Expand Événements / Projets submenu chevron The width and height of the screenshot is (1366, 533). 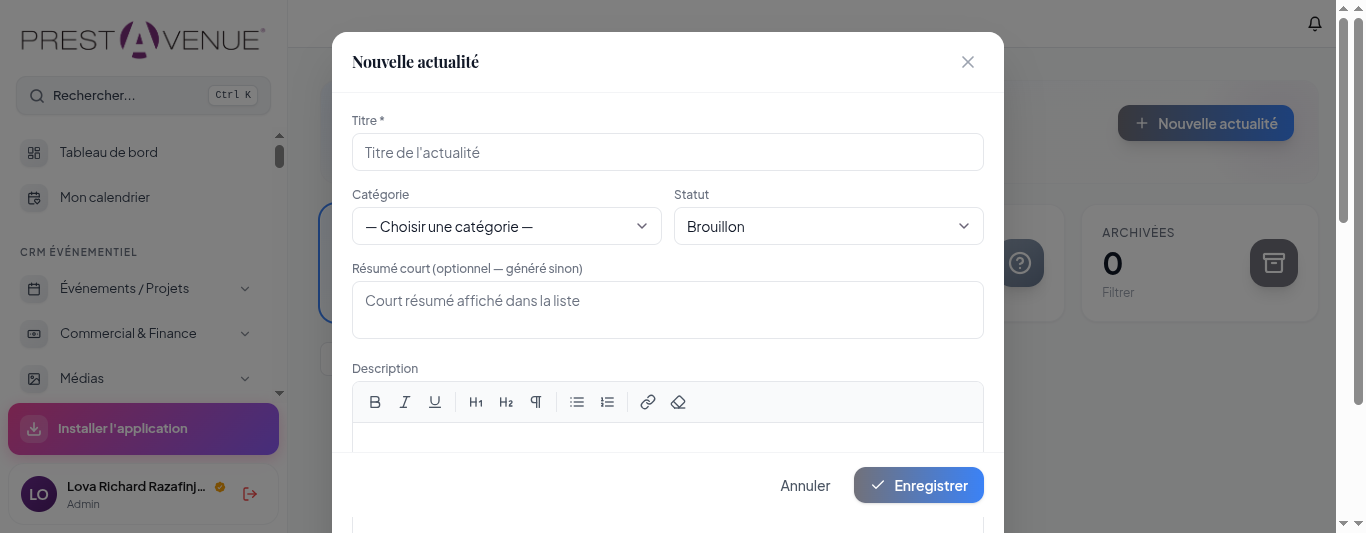(x=245, y=289)
